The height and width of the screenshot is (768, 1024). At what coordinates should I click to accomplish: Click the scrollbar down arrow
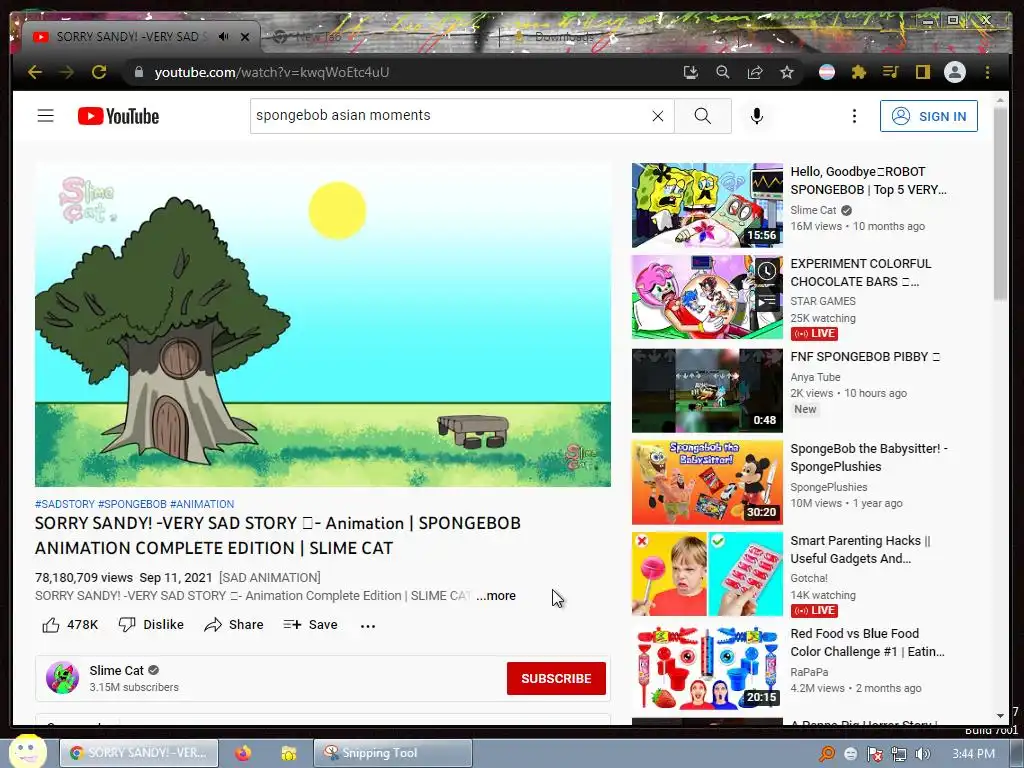(x=1000, y=716)
